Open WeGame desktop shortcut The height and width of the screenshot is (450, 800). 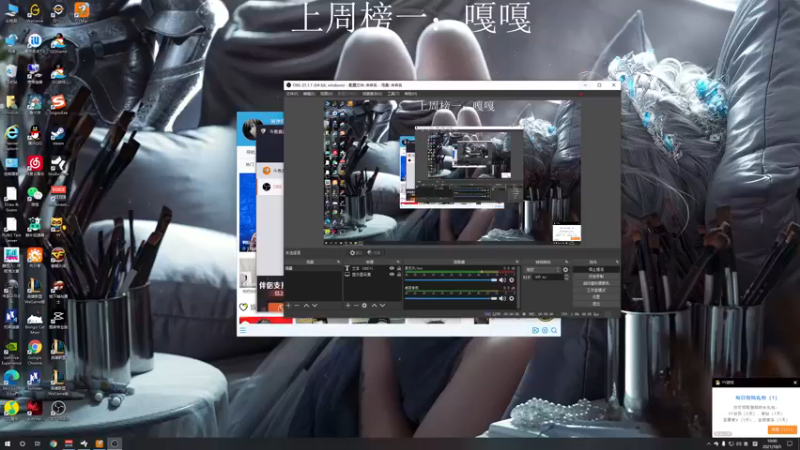[x=35, y=12]
